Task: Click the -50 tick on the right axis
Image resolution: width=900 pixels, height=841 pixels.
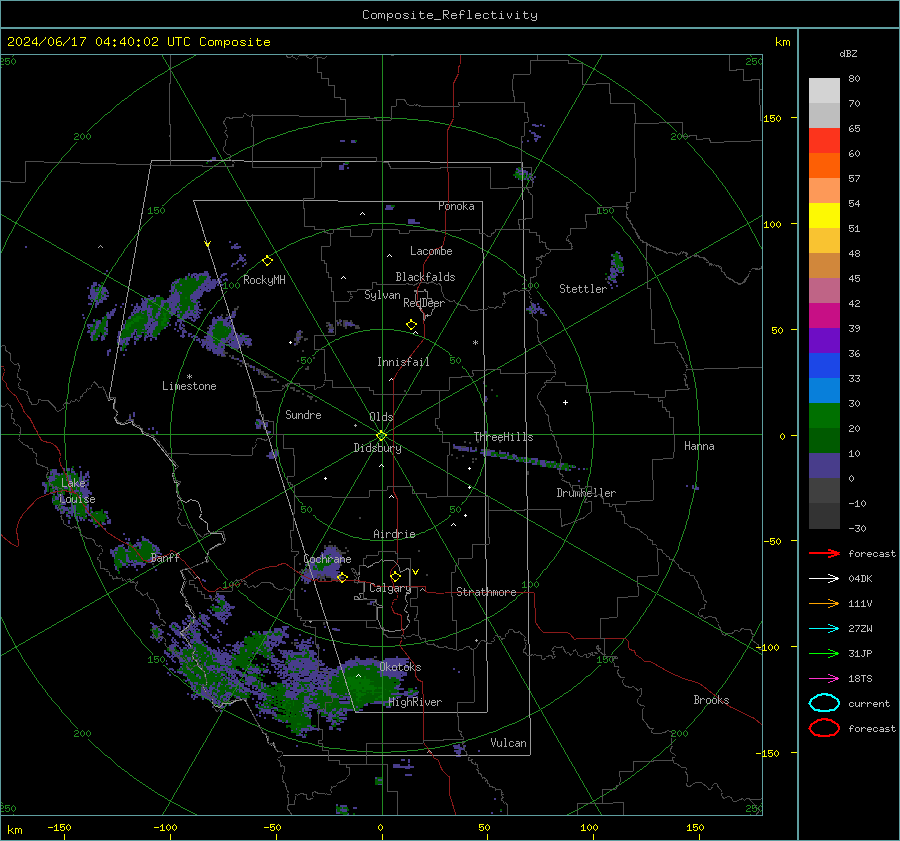Action: pos(775,541)
